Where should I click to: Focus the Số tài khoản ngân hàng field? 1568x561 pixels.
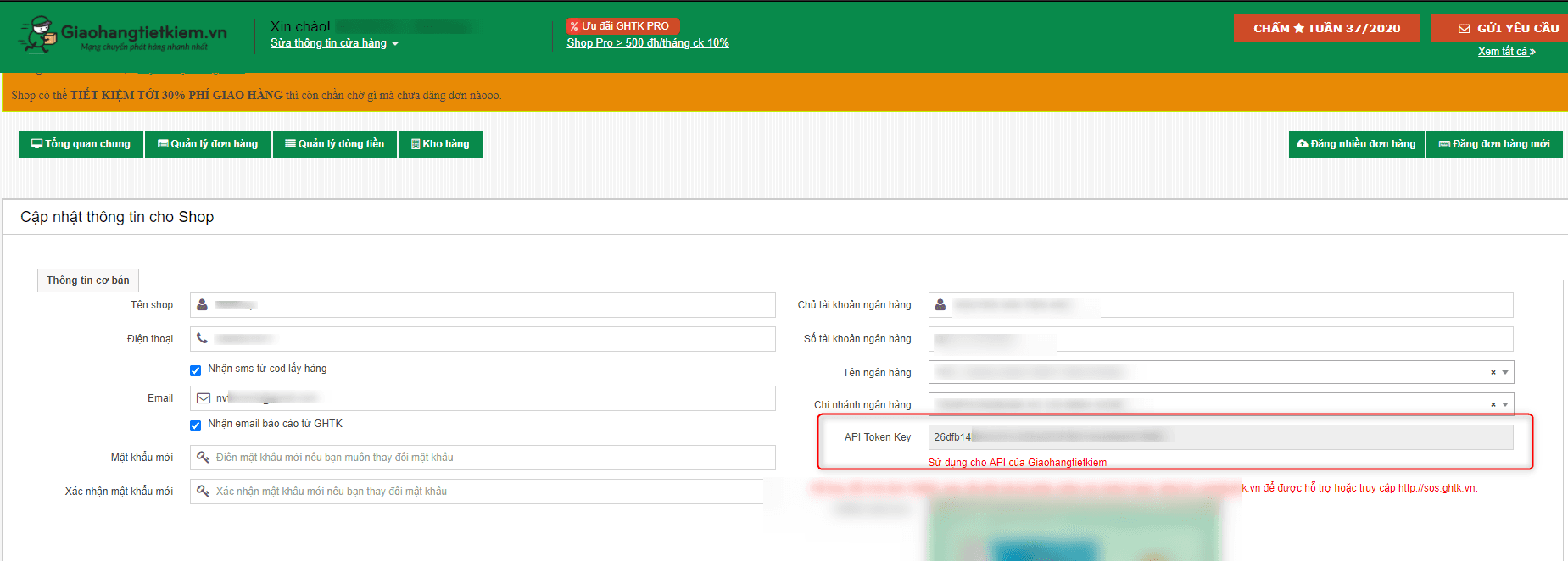tap(1221, 339)
